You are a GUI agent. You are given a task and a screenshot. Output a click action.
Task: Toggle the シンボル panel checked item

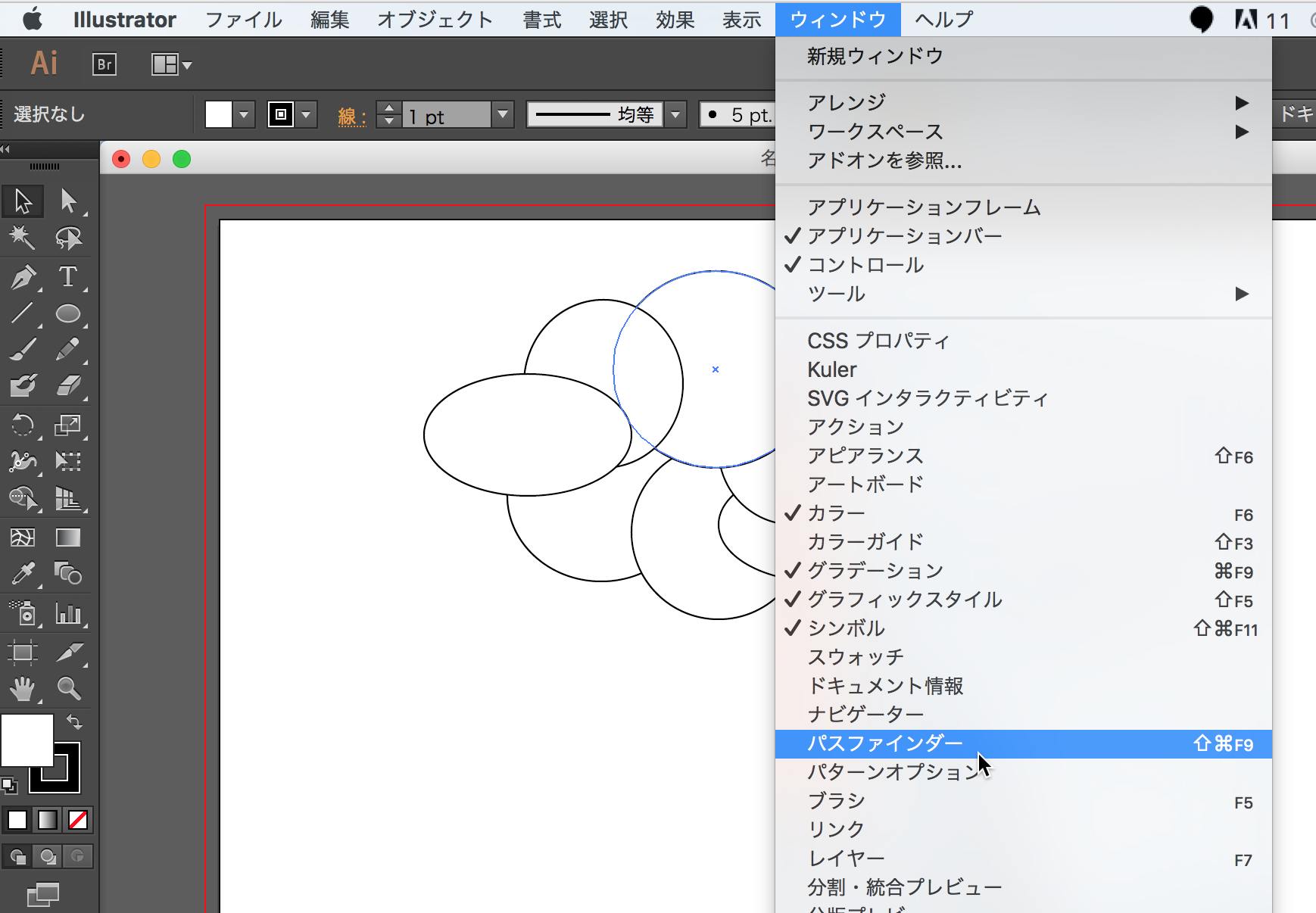[1024, 628]
